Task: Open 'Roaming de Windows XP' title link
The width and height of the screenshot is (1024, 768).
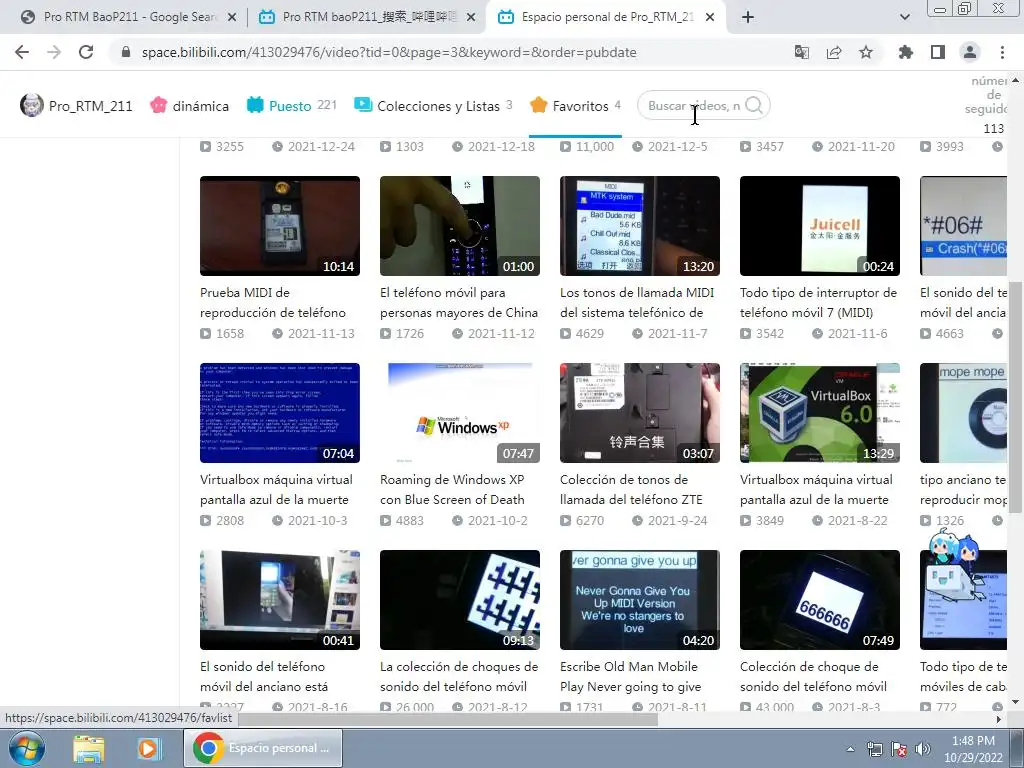Action: click(453, 489)
